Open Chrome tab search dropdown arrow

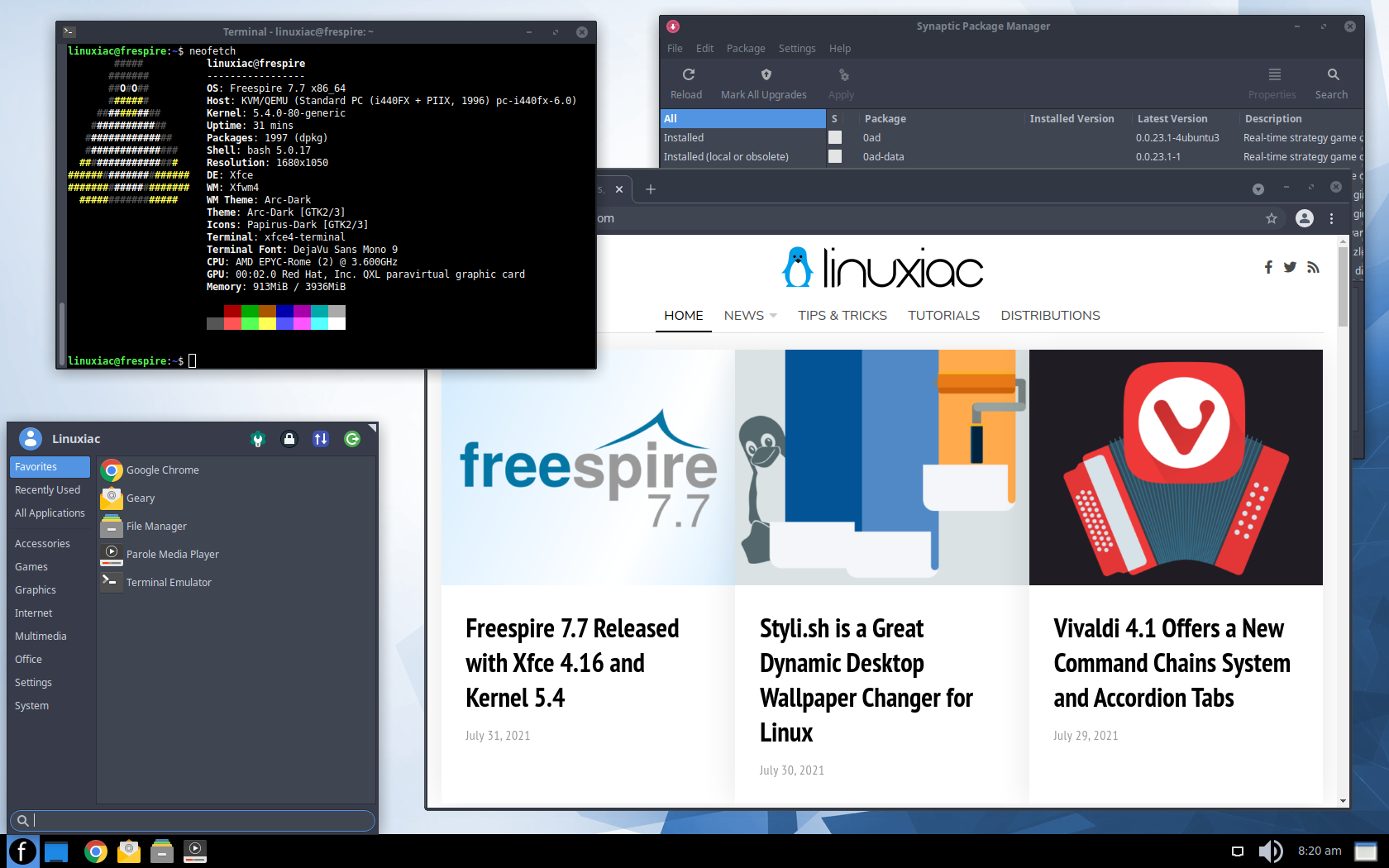click(x=1258, y=189)
